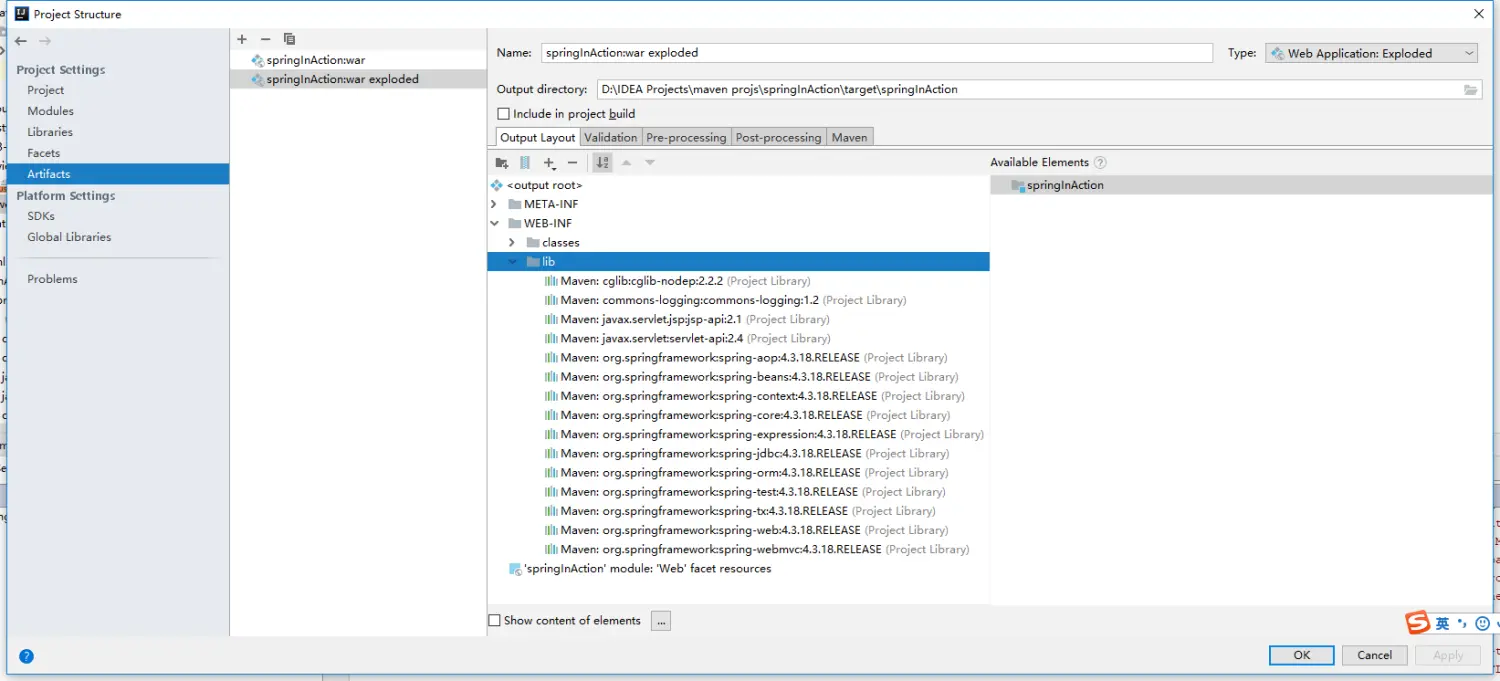Image resolution: width=1500 pixels, height=681 pixels.
Task: Expand the classes folder
Action: point(512,242)
